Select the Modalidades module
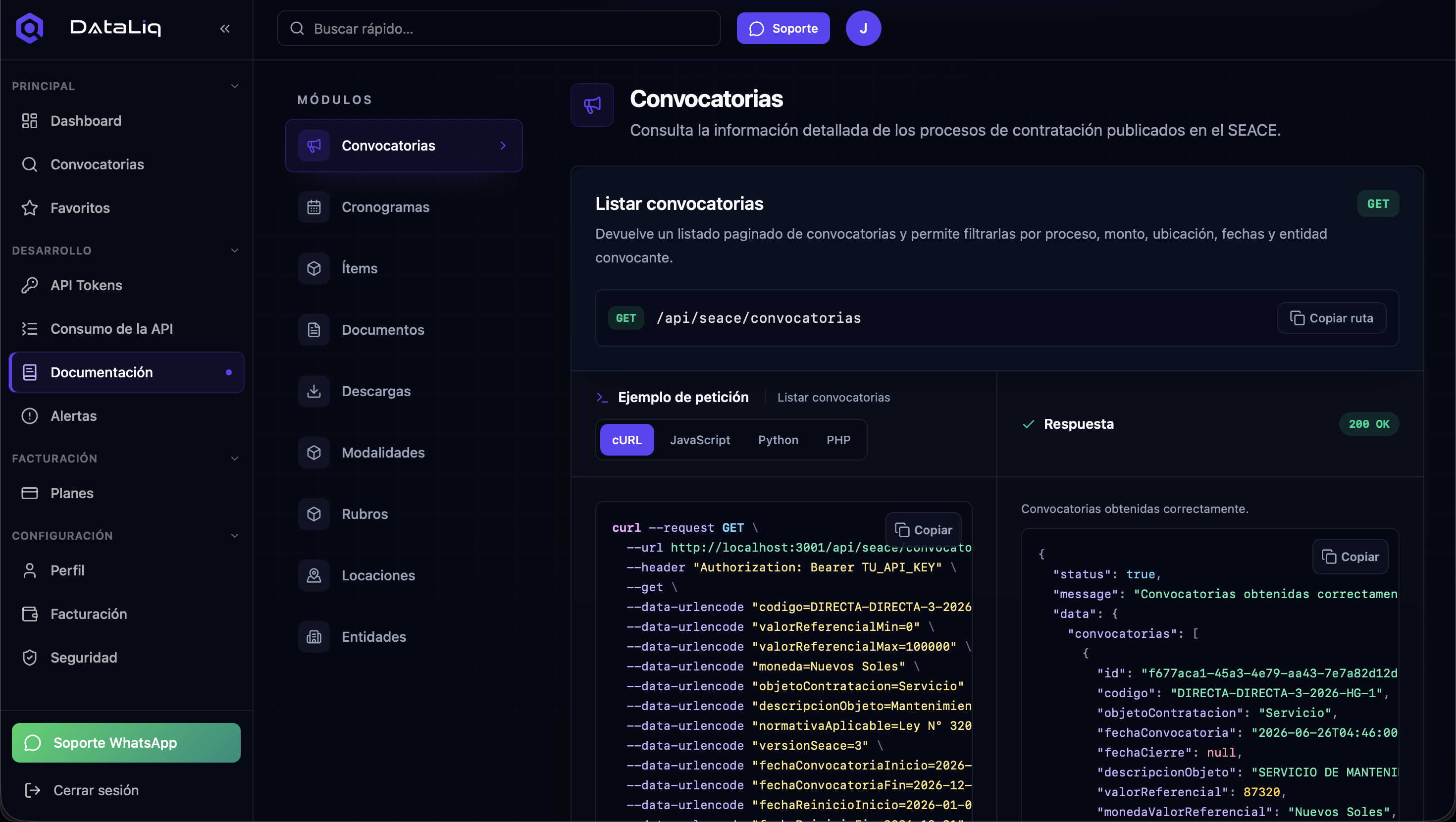The image size is (1456, 822). pos(404,452)
